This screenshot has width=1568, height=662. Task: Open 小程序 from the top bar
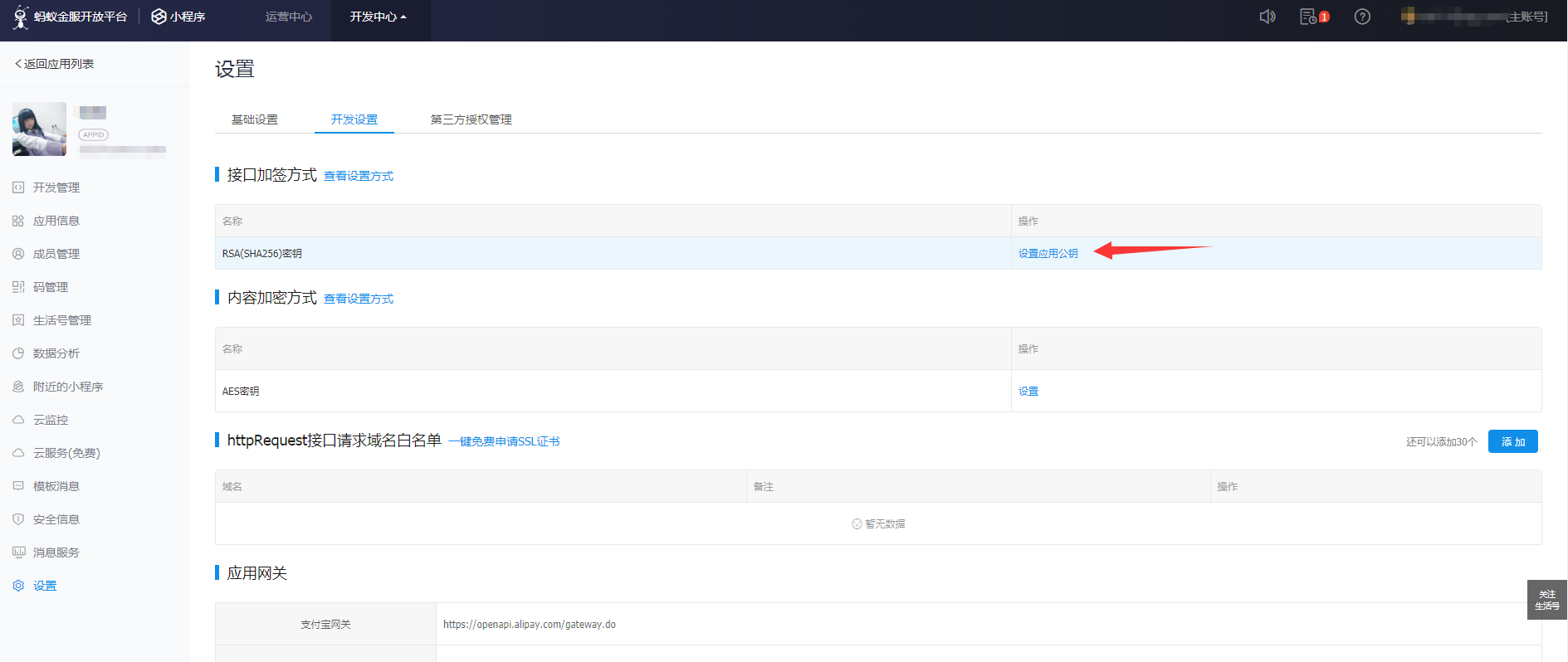(178, 17)
